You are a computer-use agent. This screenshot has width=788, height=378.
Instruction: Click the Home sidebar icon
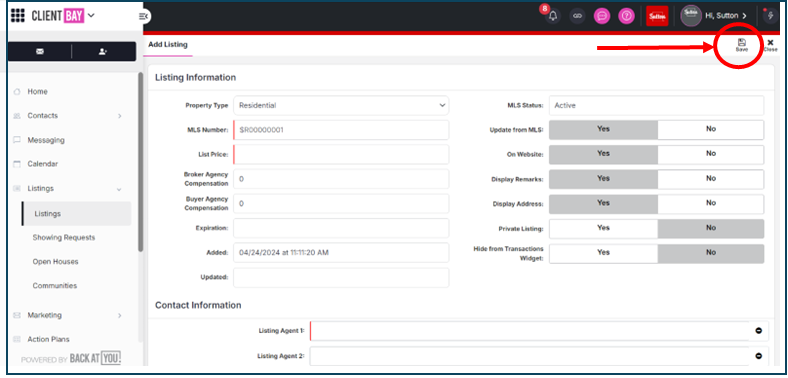[x=17, y=91]
